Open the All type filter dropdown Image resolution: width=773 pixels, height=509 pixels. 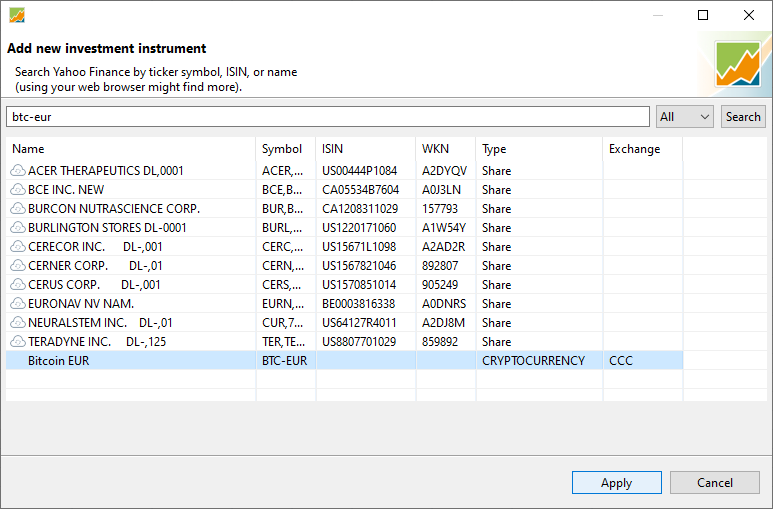point(684,117)
